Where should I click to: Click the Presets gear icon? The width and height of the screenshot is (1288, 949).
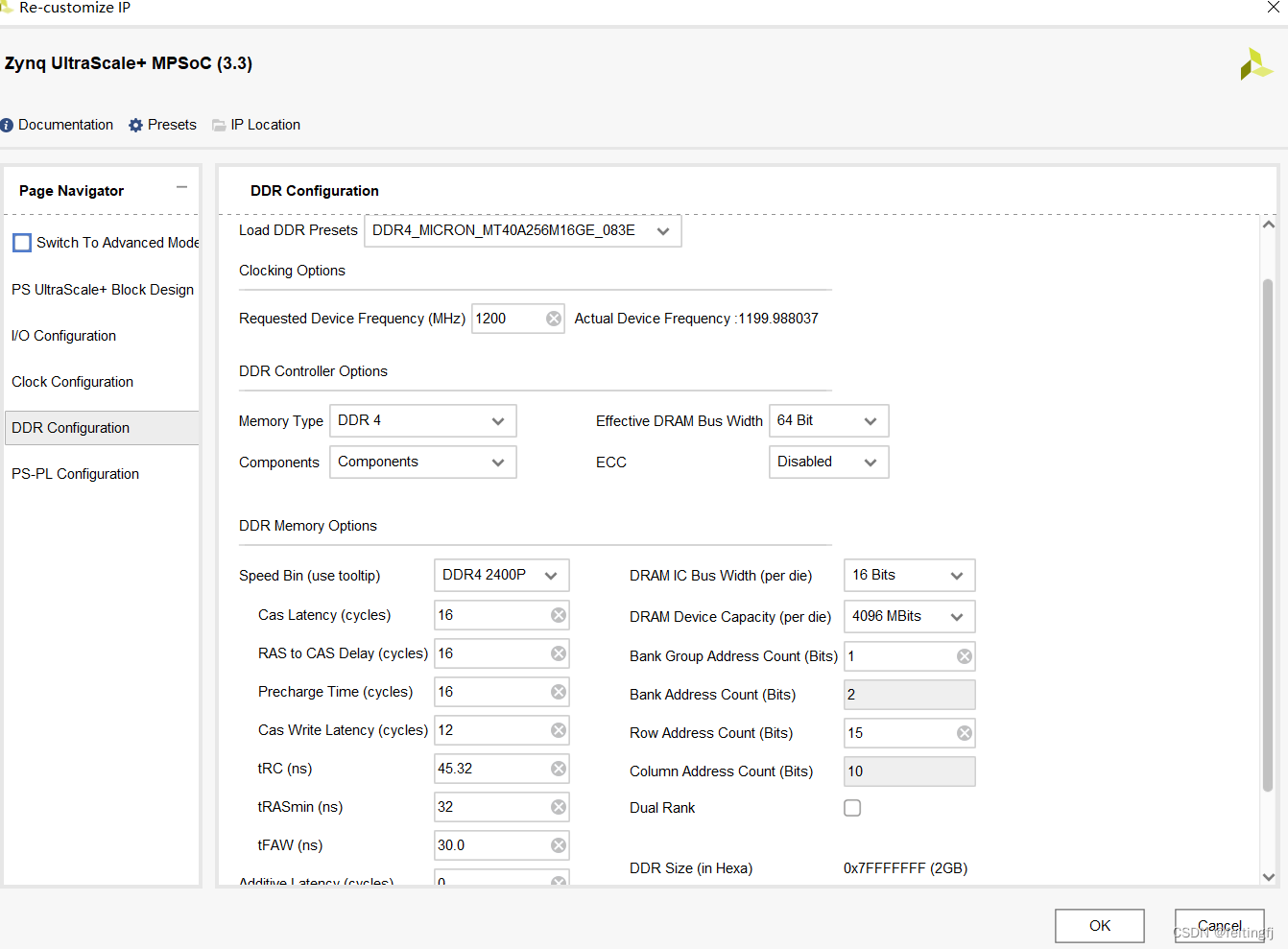click(135, 125)
